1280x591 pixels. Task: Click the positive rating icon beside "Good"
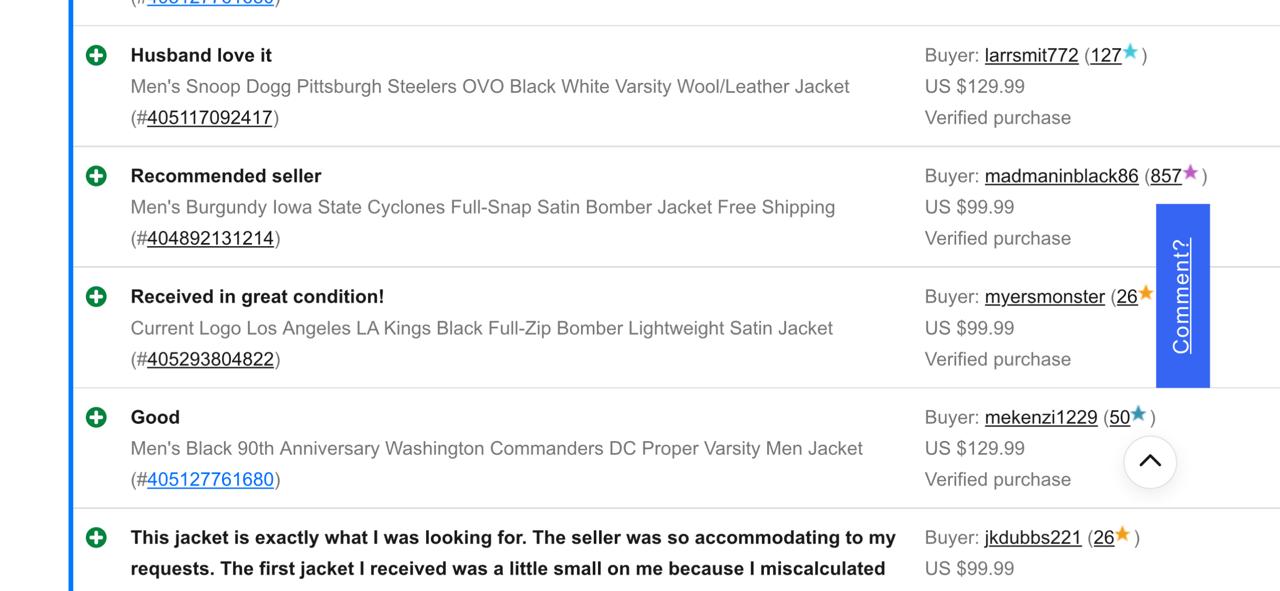[96, 417]
